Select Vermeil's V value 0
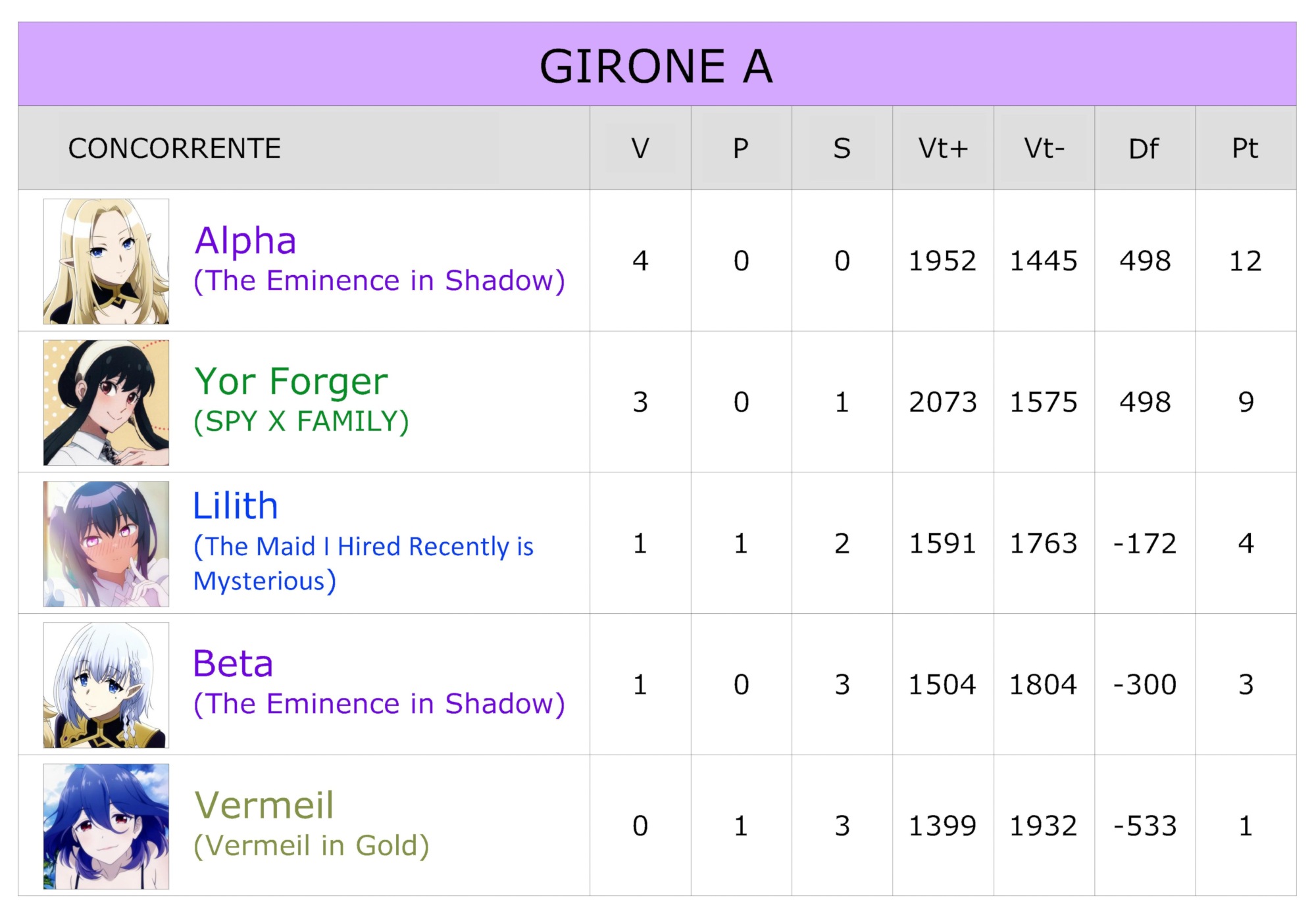Screen dimensions: 1316x921 tap(640, 826)
